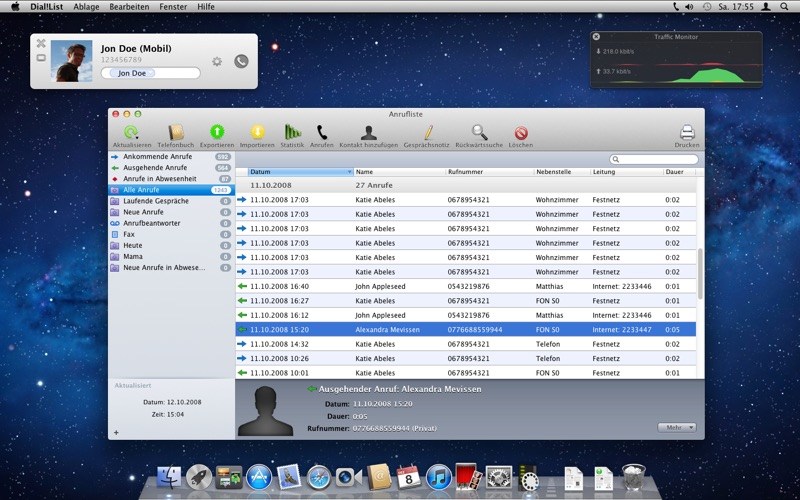The image size is (800, 500).
Task: Click the Kontakt hinzufügen icon
Action: 369,132
